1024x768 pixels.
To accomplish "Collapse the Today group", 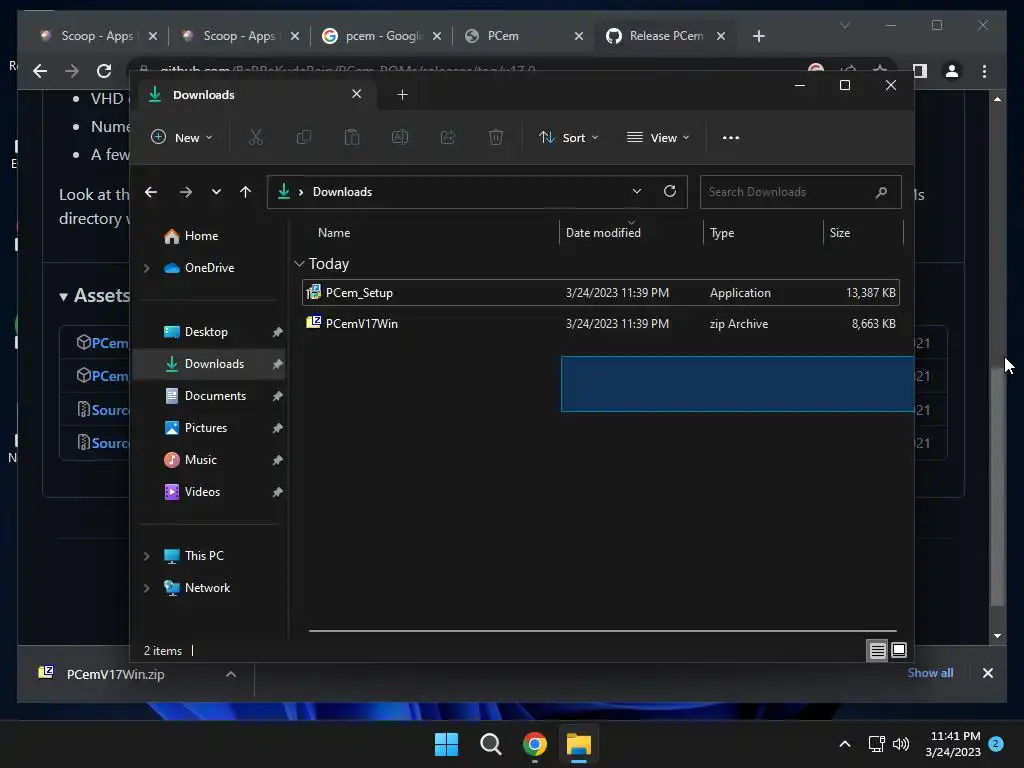I will tap(299, 264).
